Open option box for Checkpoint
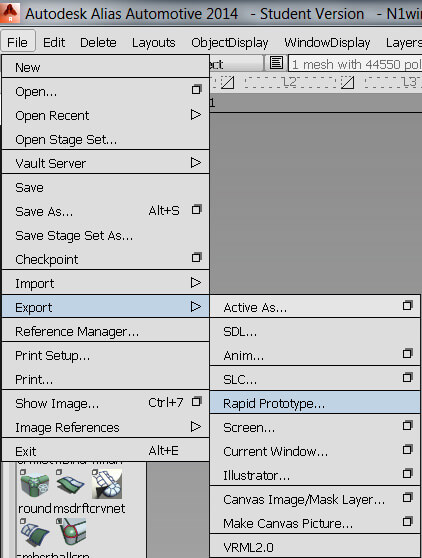The image size is (422, 558). [196, 257]
